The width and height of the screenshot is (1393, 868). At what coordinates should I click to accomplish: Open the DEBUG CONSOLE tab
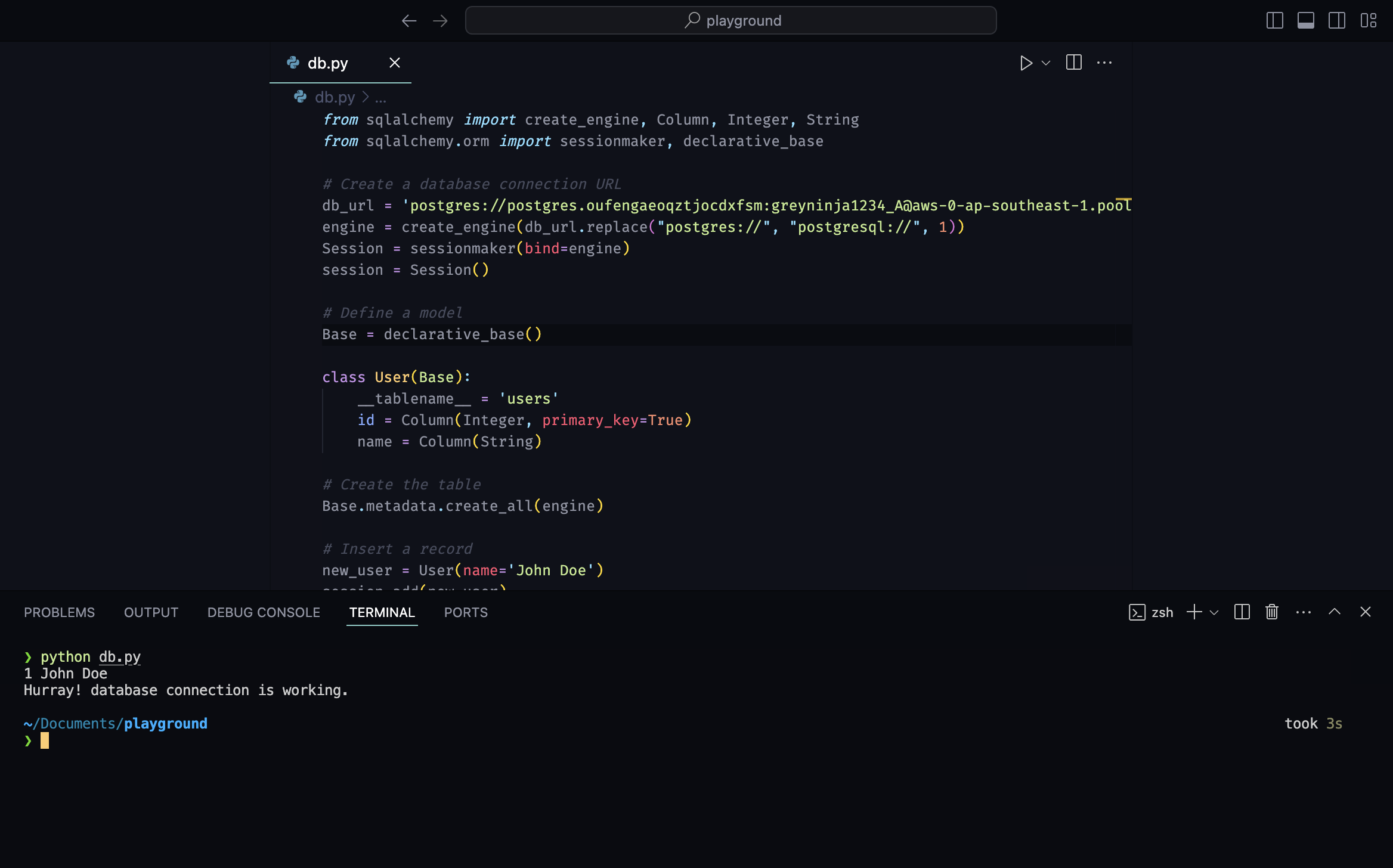(264, 613)
